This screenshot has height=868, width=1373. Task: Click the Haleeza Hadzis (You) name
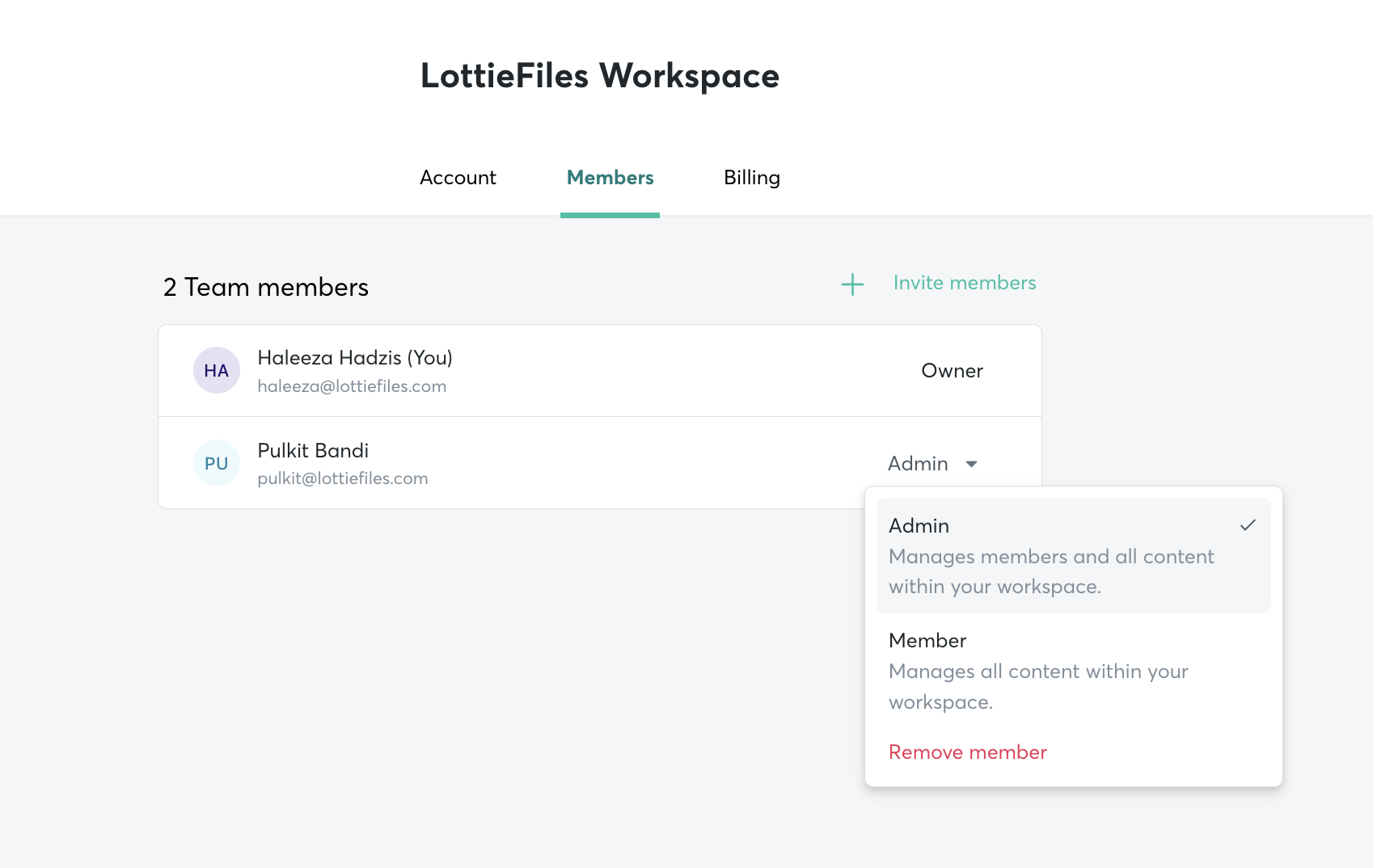[x=355, y=358]
